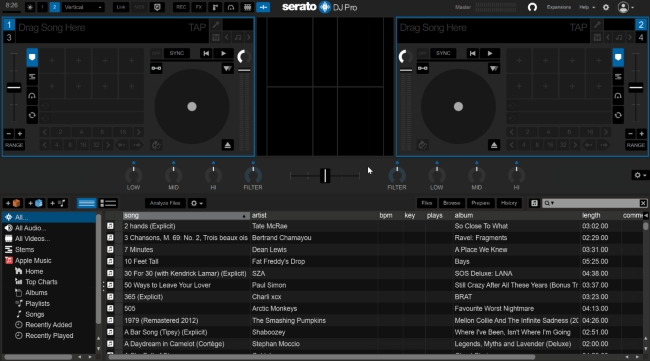Screen dimensions: 650x361
Task: Open the Help menu
Action: click(587, 7)
